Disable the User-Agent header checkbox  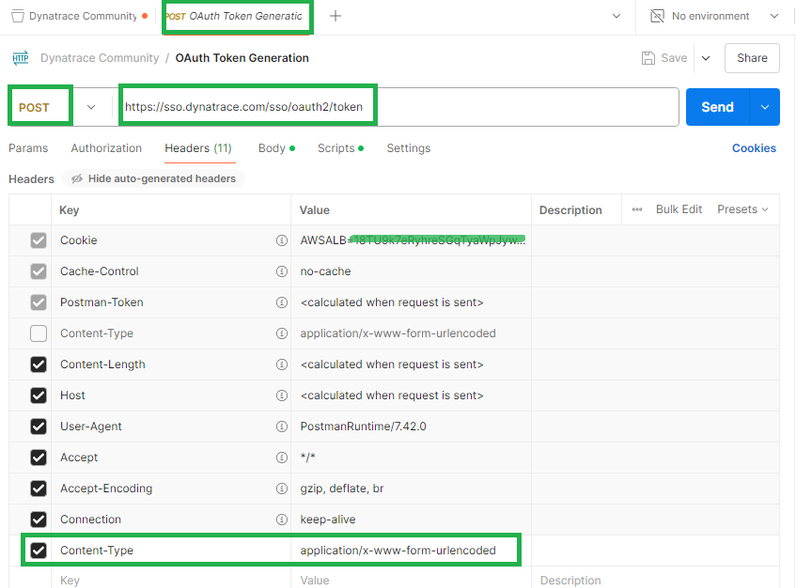38,427
